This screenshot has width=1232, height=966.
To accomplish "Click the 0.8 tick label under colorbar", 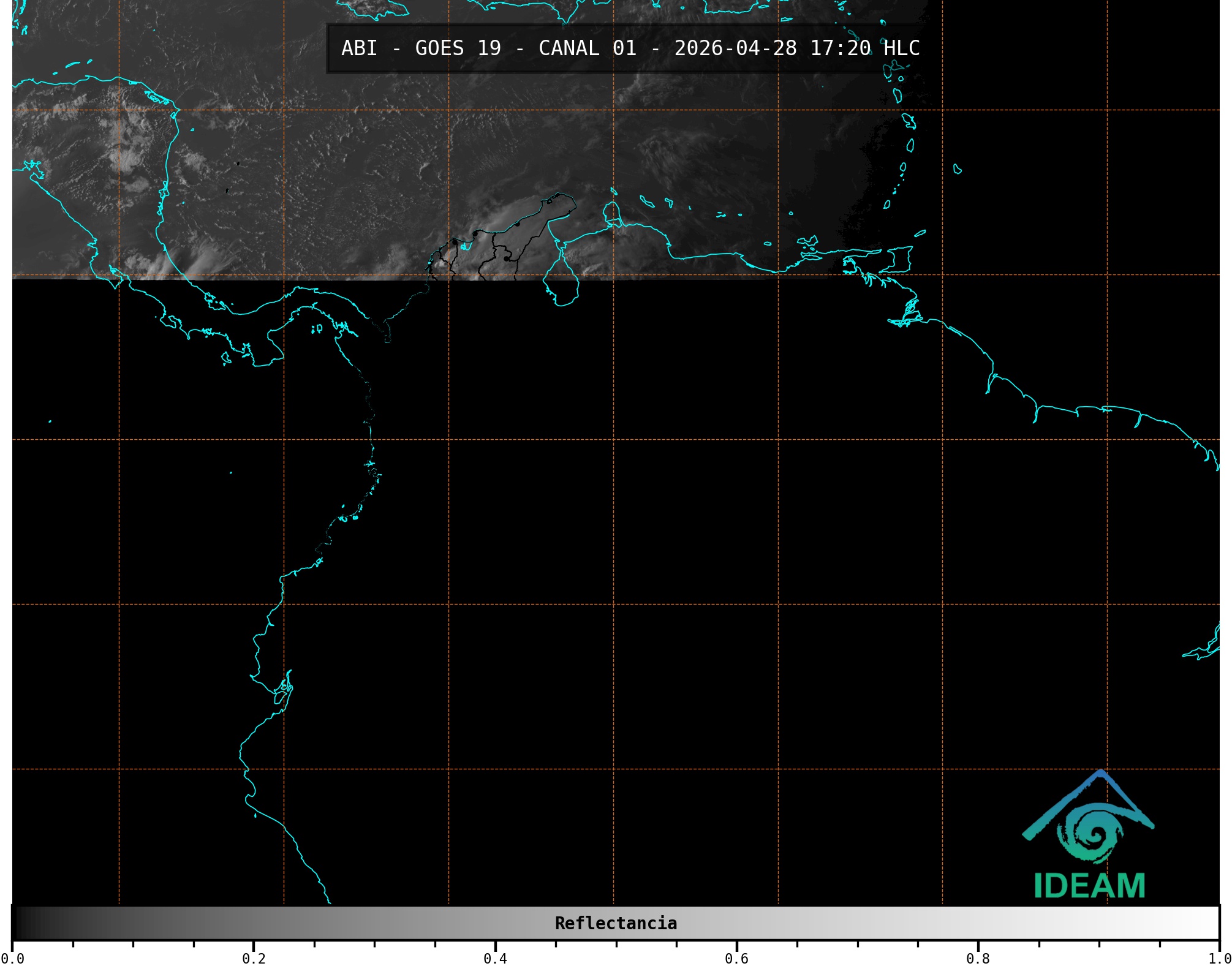I will click(978, 959).
